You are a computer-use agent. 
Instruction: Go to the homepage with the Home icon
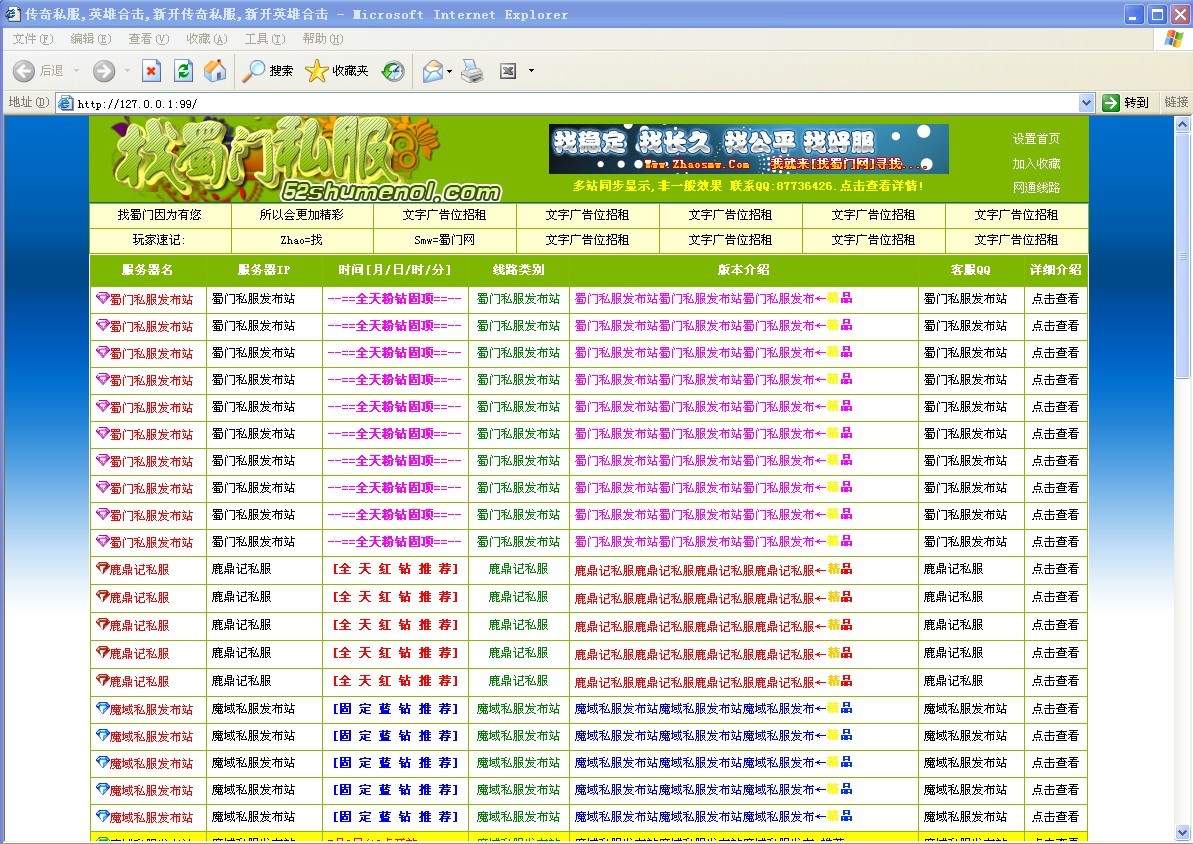point(216,72)
